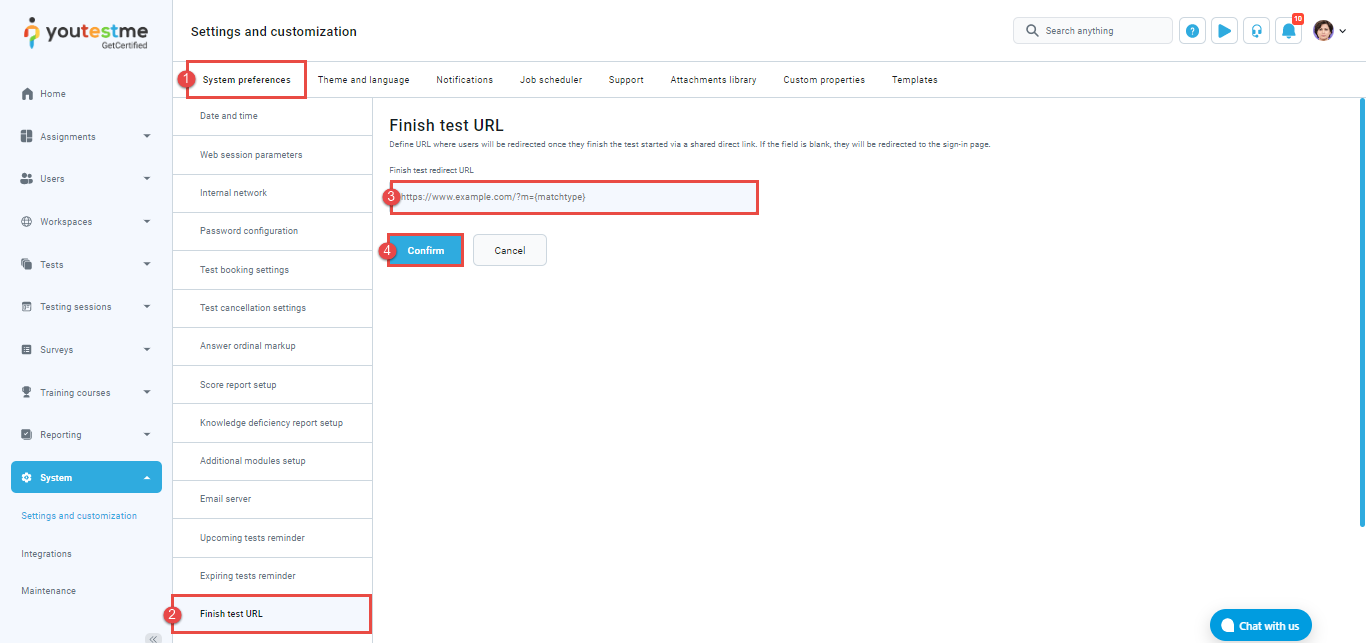Collapse sidebar with double-chevron icon
1366x643 pixels.
(x=153, y=638)
